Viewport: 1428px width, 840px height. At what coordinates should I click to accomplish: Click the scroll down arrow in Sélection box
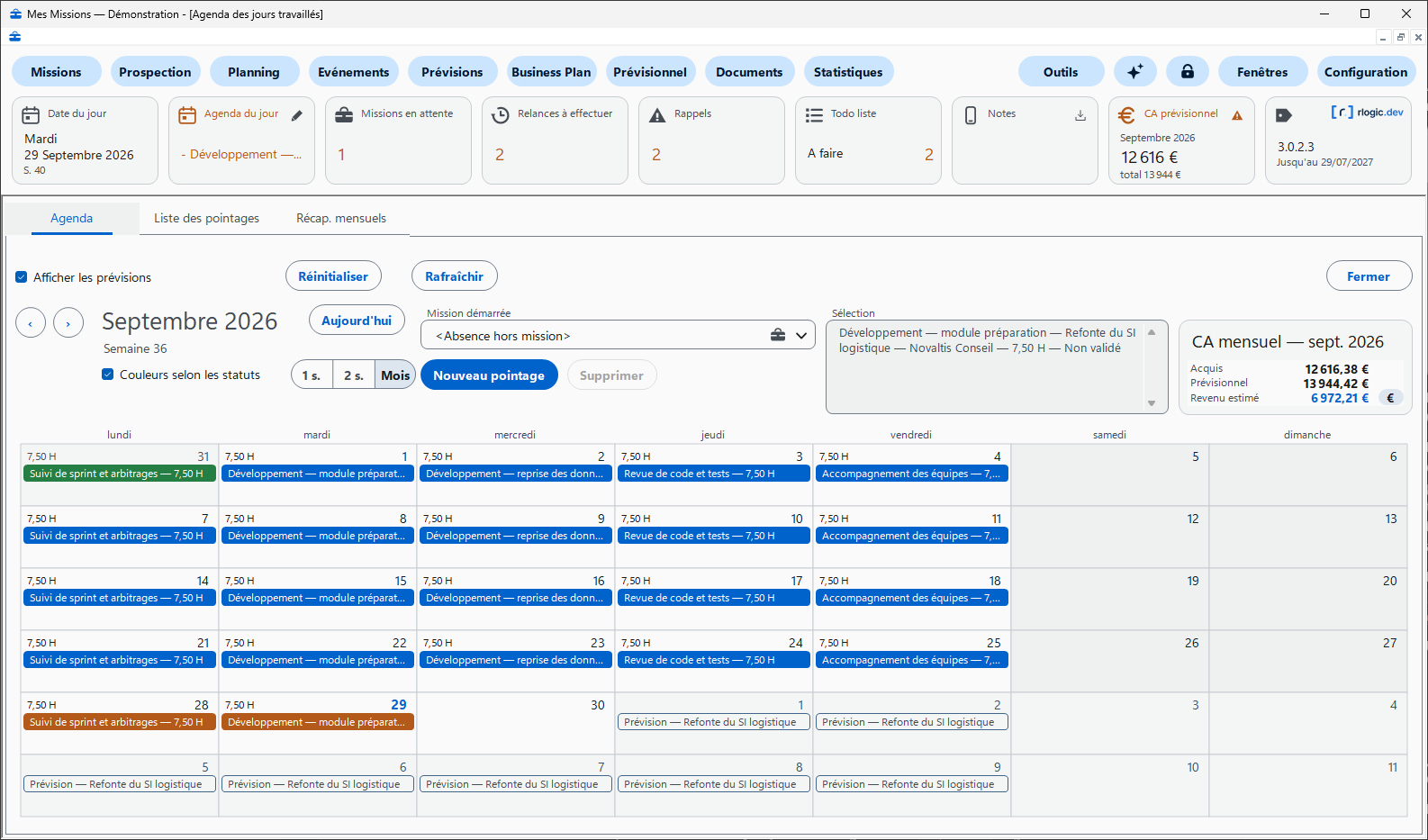pyautogui.click(x=1152, y=403)
